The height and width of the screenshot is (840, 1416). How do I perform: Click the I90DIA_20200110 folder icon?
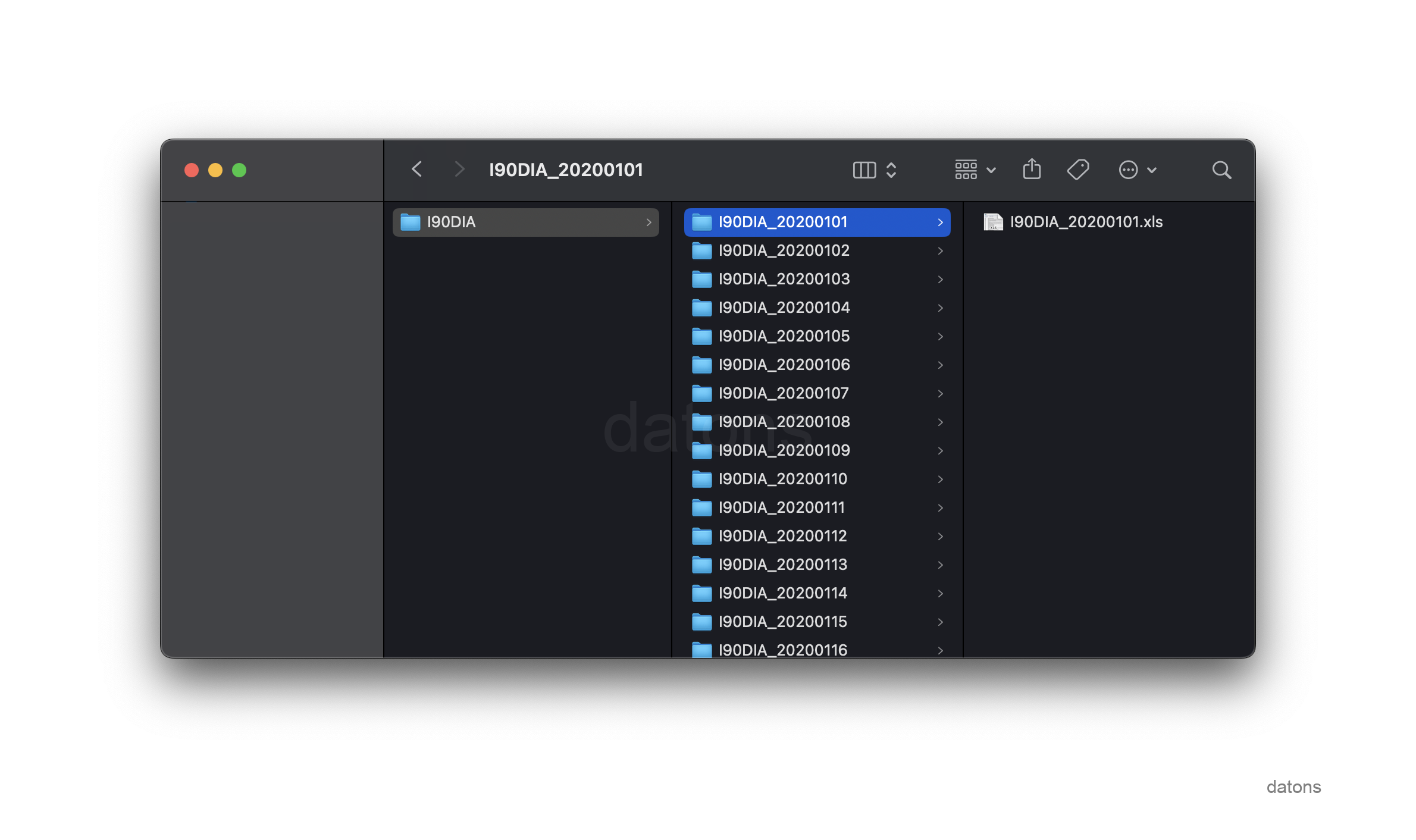coord(702,479)
